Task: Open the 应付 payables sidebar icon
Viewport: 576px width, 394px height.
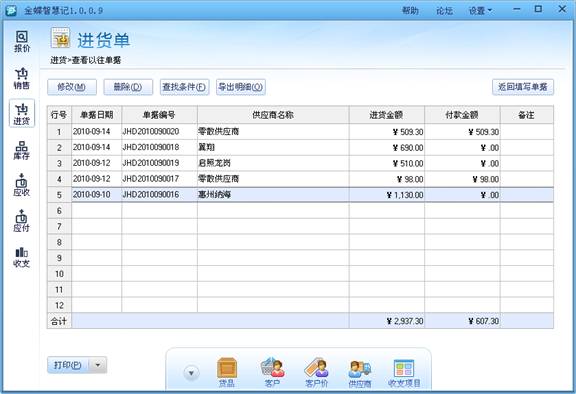Action: coord(22,221)
